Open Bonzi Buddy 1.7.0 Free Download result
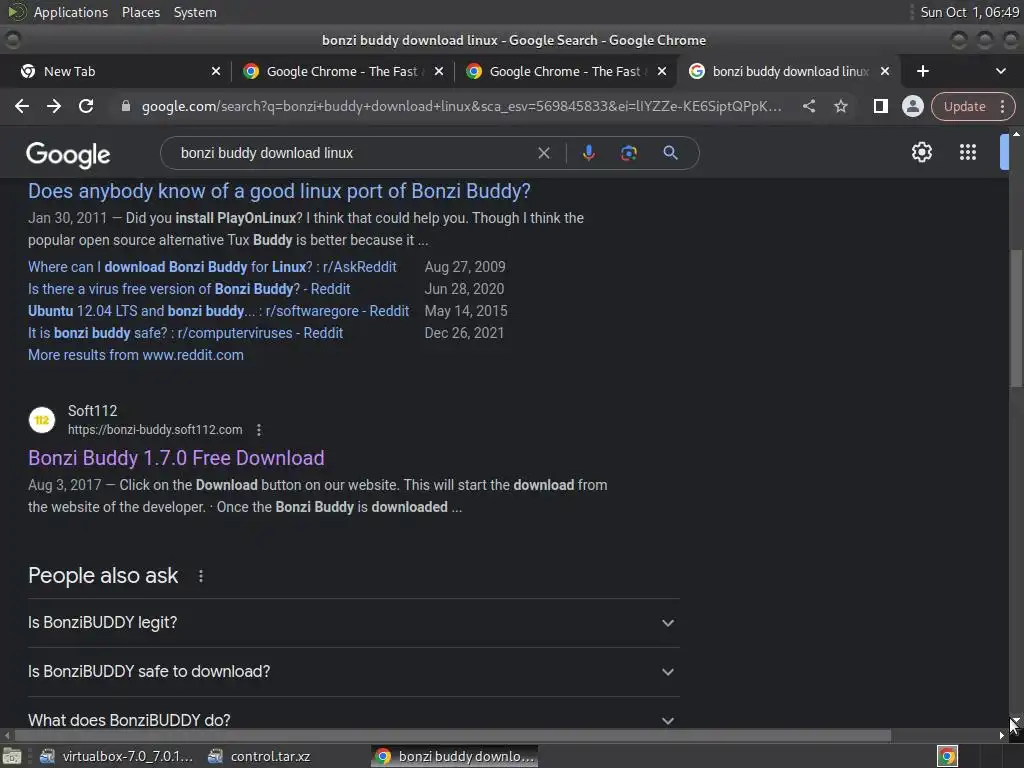This screenshot has width=1024, height=768. click(176, 458)
